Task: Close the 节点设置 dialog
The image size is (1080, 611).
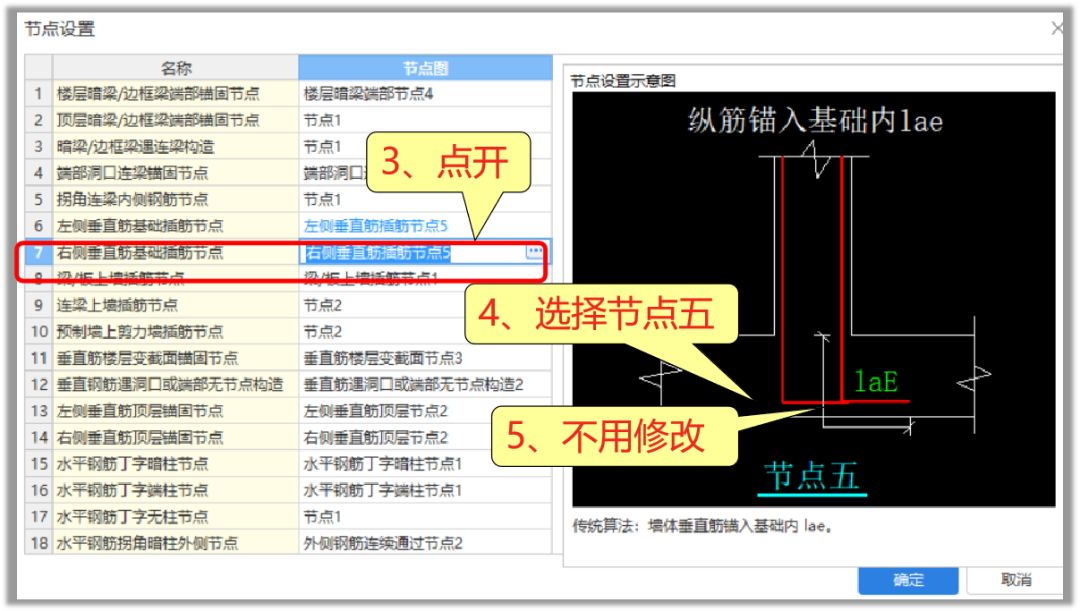Action: point(1058,28)
